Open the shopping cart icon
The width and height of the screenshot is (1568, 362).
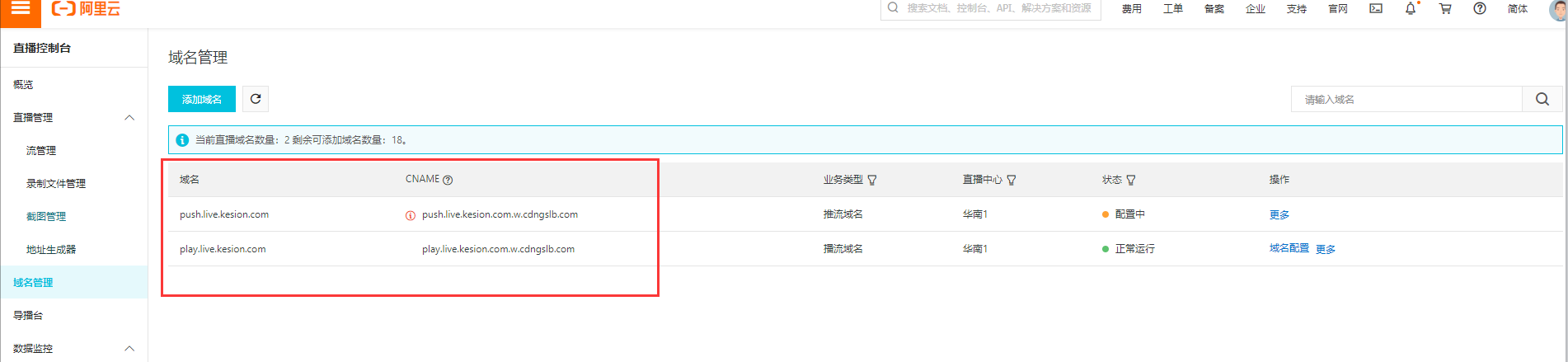click(x=1445, y=8)
